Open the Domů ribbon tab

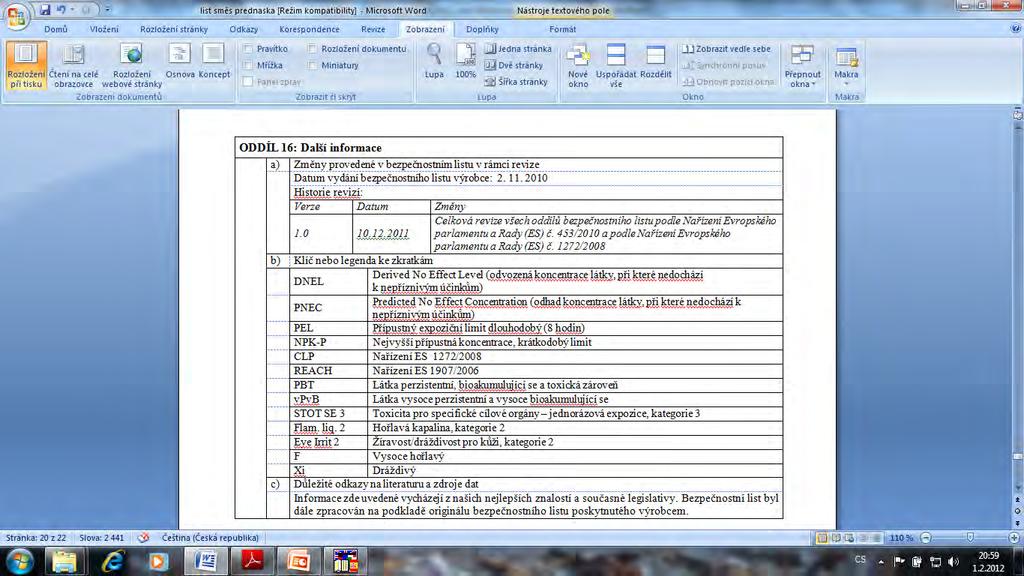click(56, 29)
